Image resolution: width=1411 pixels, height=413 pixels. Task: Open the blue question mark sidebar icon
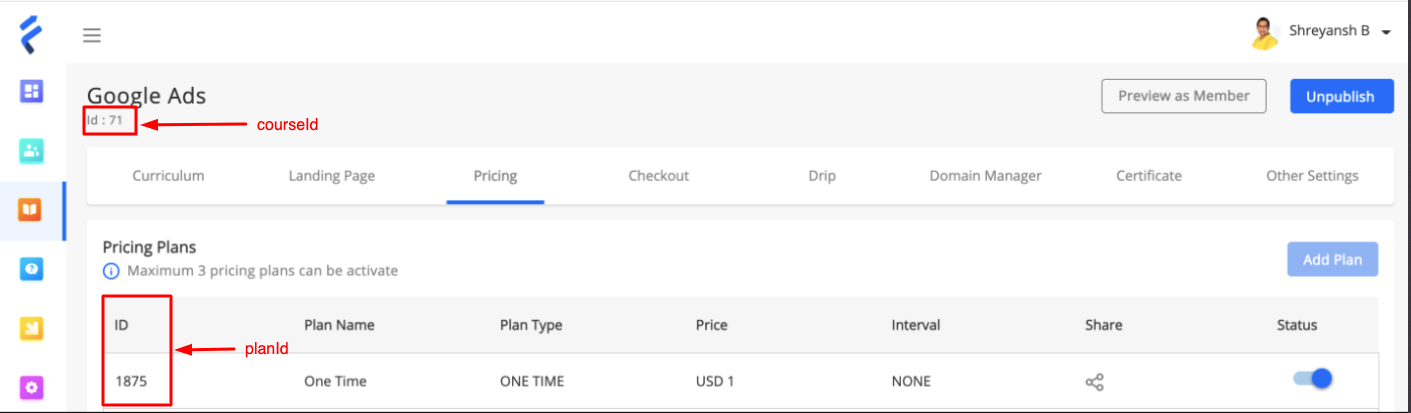pos(31,269)
